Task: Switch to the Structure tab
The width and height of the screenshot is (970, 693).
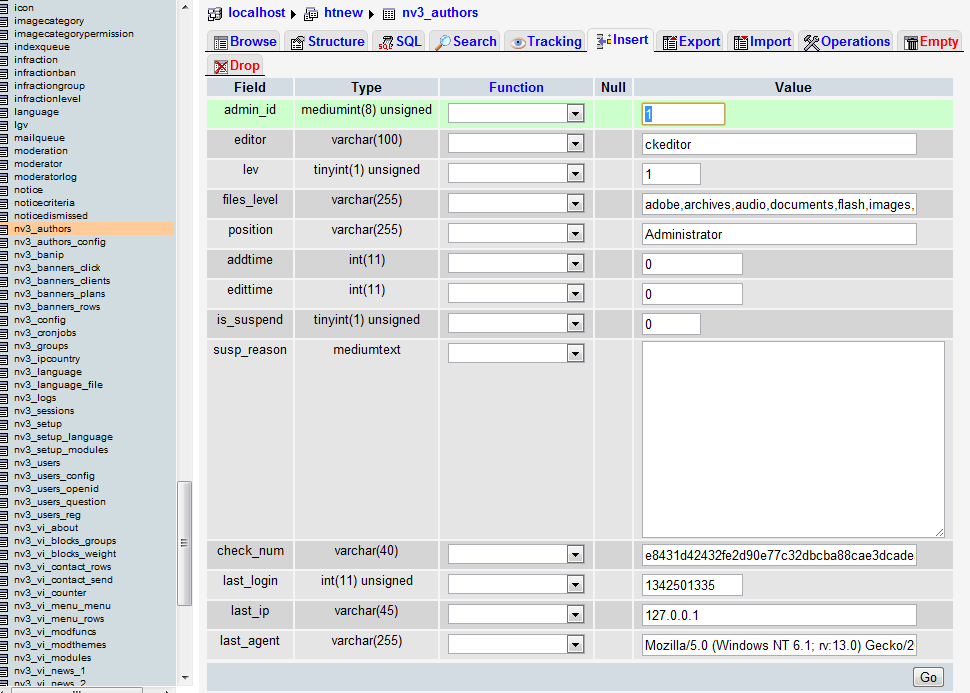Action: 327,41
